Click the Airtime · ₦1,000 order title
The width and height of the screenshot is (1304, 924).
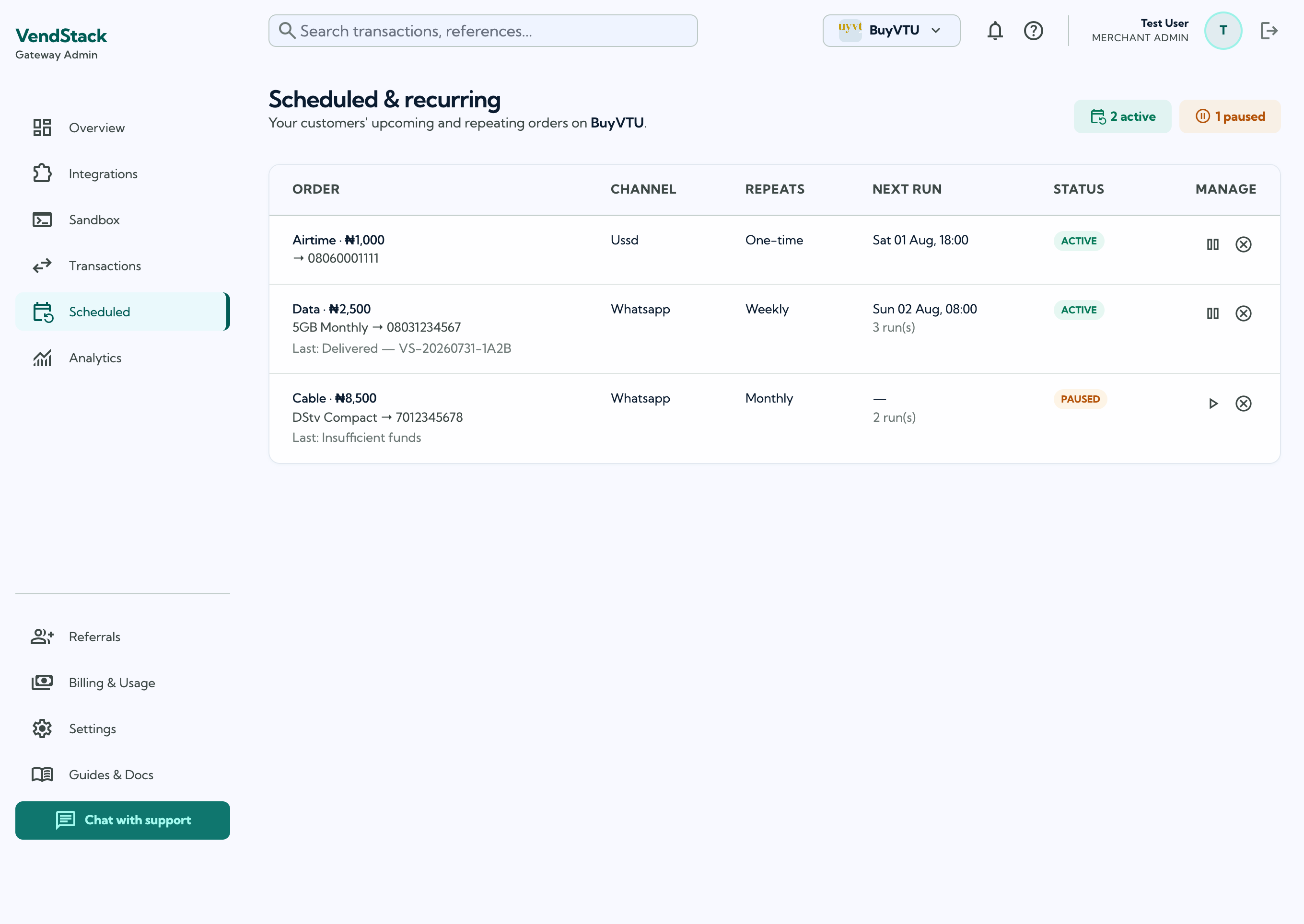tap(338, 240)
